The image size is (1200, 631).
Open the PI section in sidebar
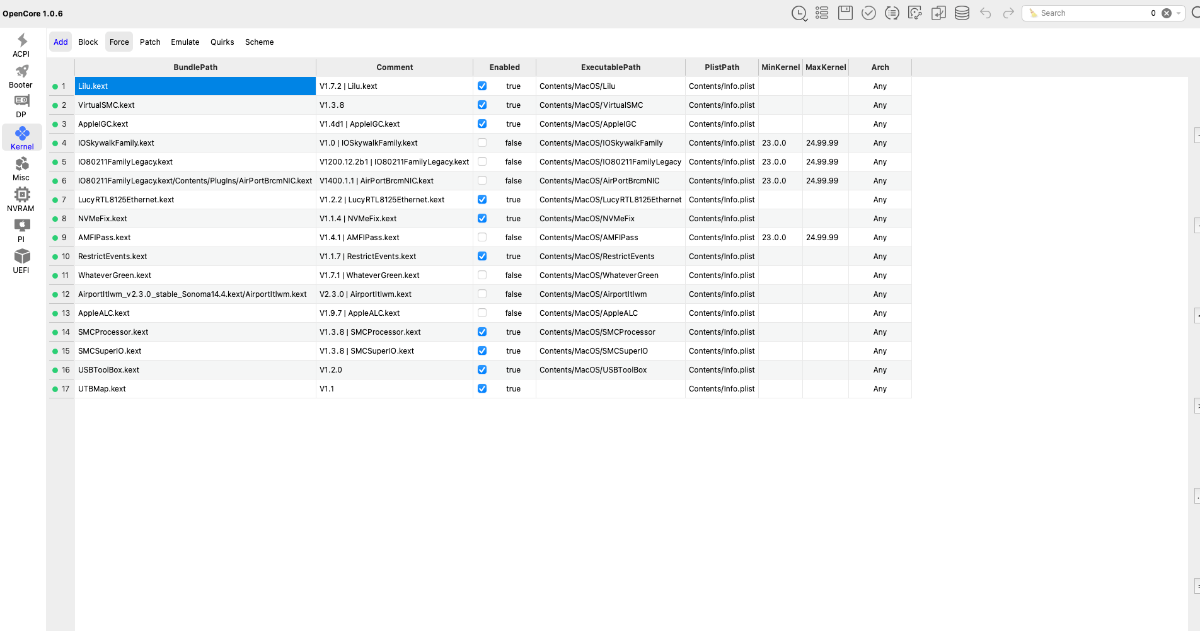point(21,231)
